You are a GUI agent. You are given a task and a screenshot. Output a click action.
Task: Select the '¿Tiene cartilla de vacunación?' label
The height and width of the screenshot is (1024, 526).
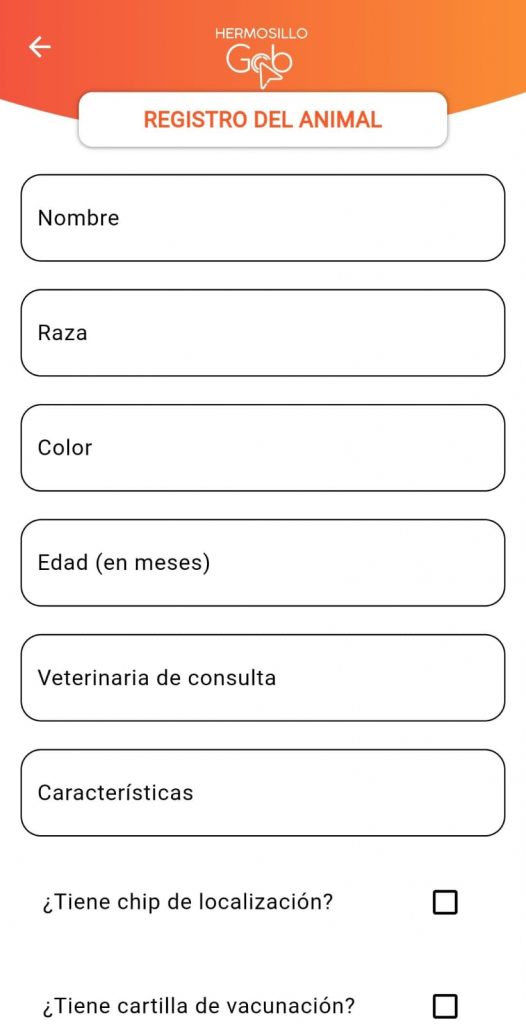199,1005
